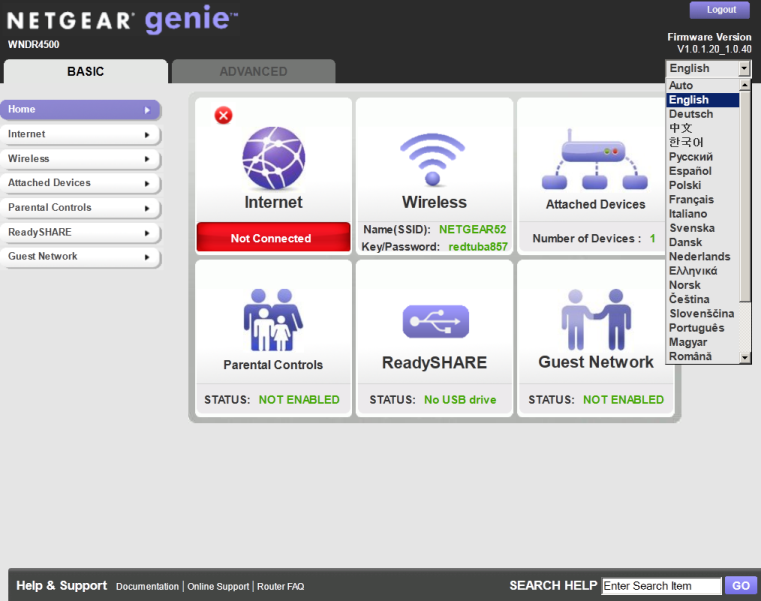Click the language list scroll up arrow

[745, 85]
